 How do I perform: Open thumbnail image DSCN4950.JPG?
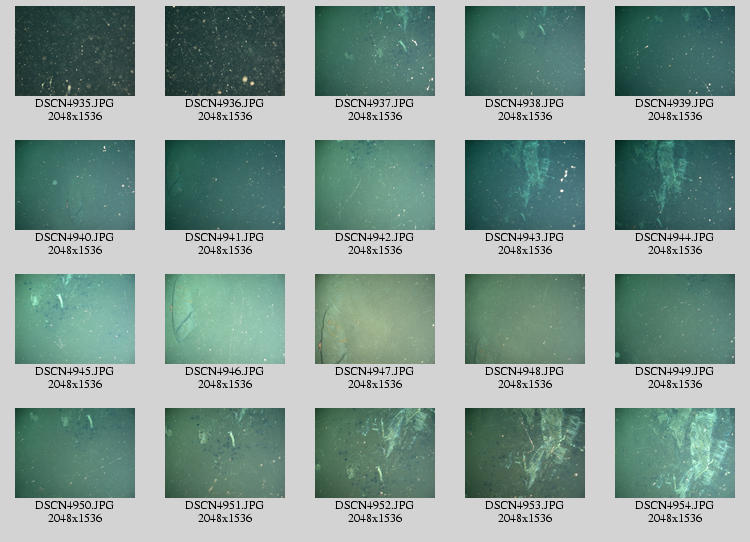[x=75, y=453]
